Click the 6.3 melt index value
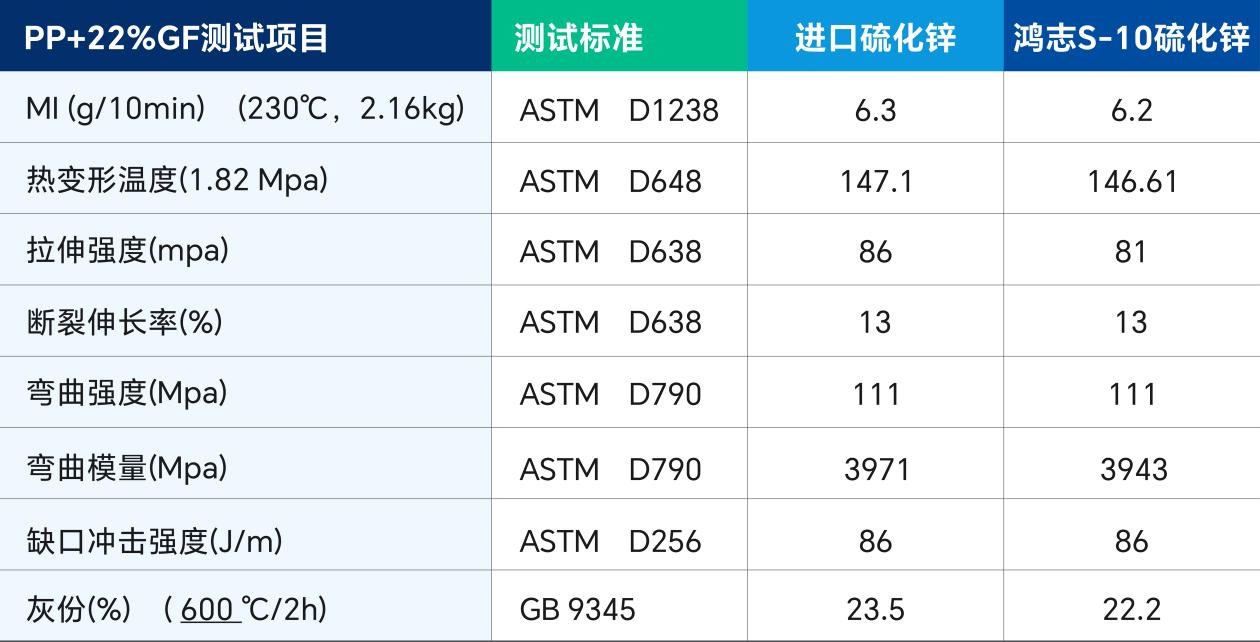 click(875, 110)
